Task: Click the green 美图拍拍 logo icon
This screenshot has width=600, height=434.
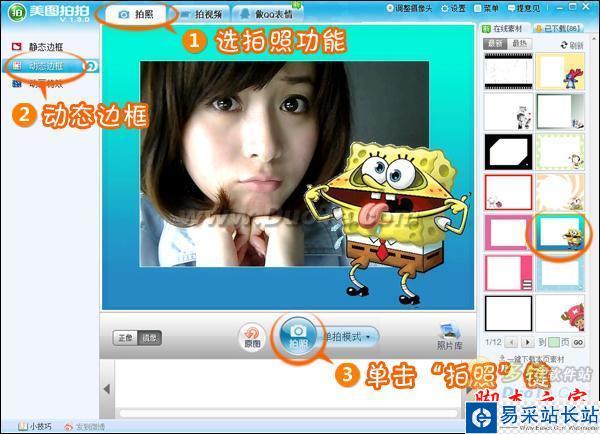Action: point(17,12)
